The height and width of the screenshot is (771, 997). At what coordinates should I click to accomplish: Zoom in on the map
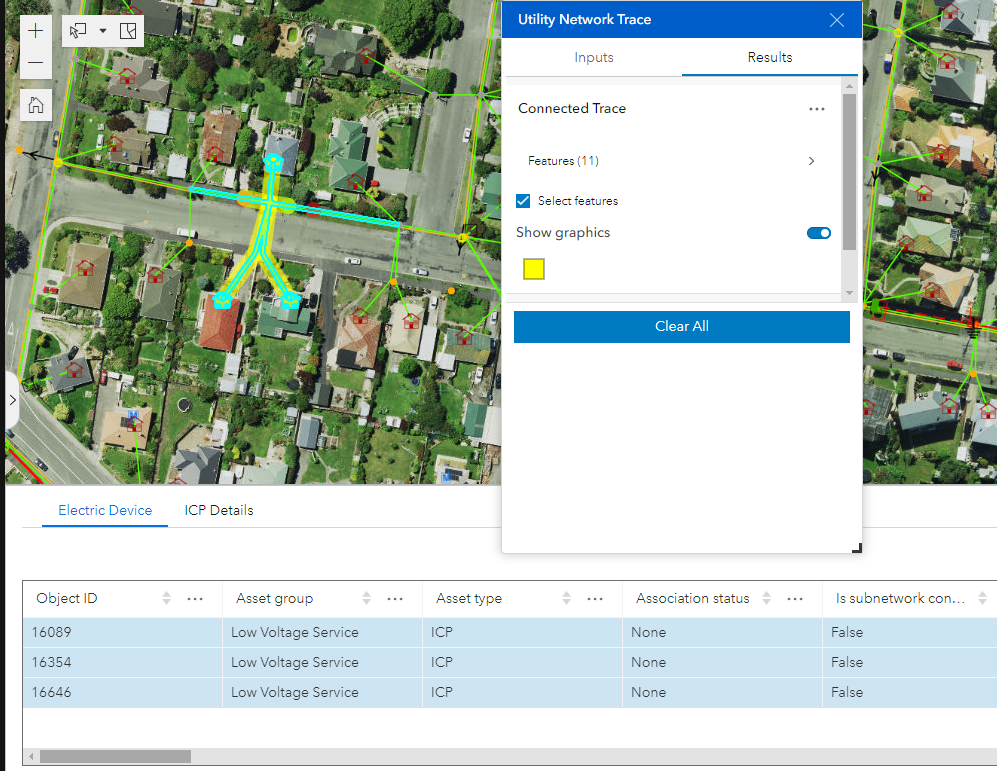(36, 31)
